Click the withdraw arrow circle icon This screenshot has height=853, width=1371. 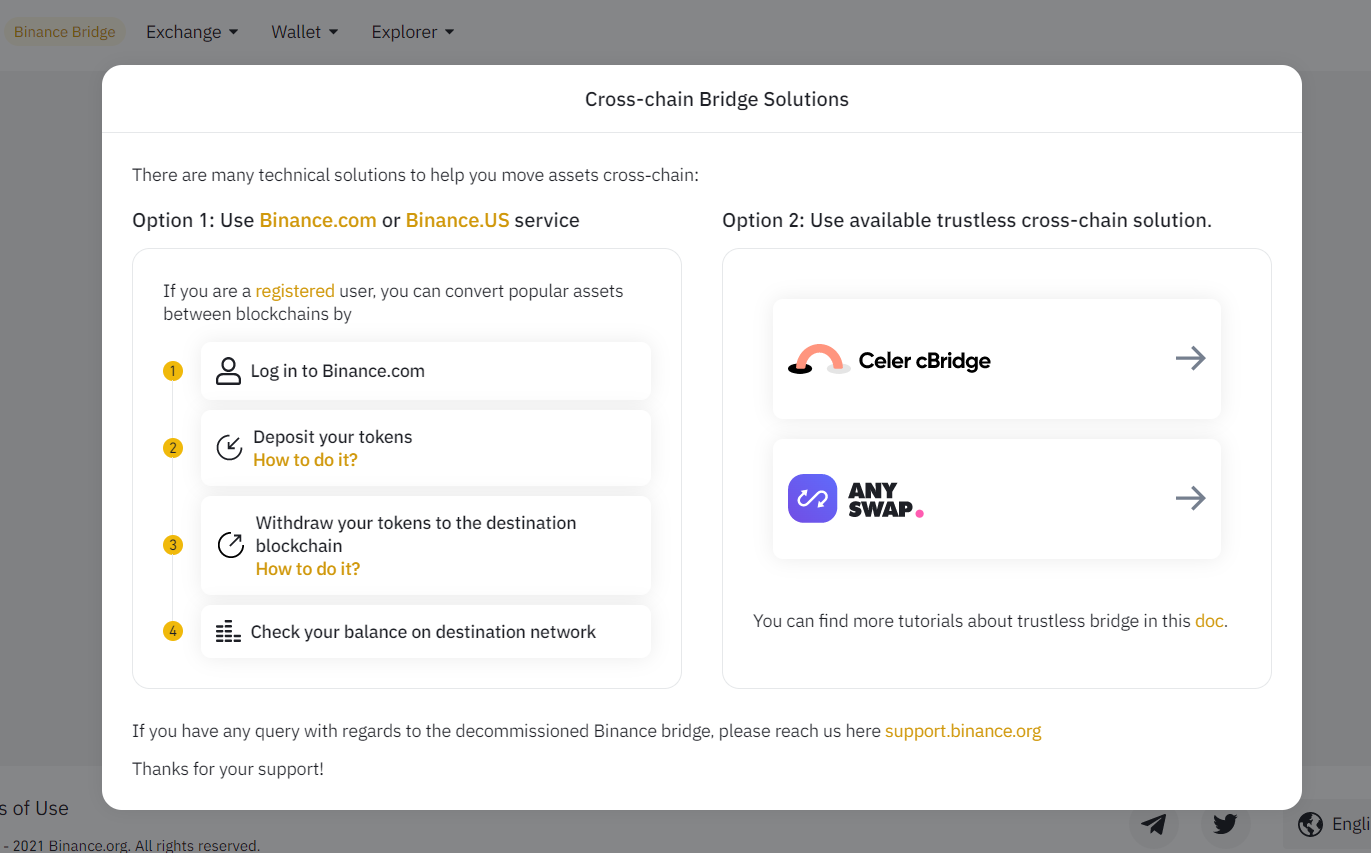pos(231,545)
